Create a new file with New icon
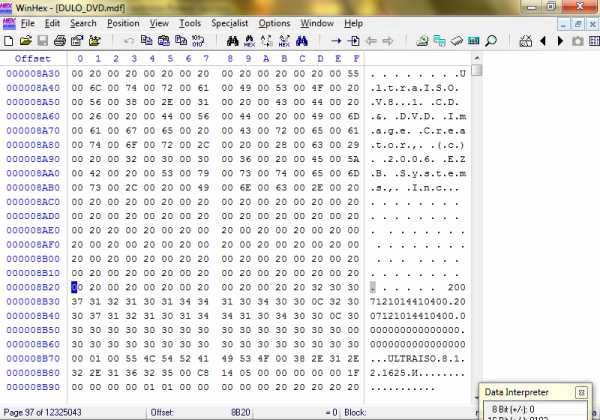The width and height of the screenshot is (600, 420). [x=8, y=41]
